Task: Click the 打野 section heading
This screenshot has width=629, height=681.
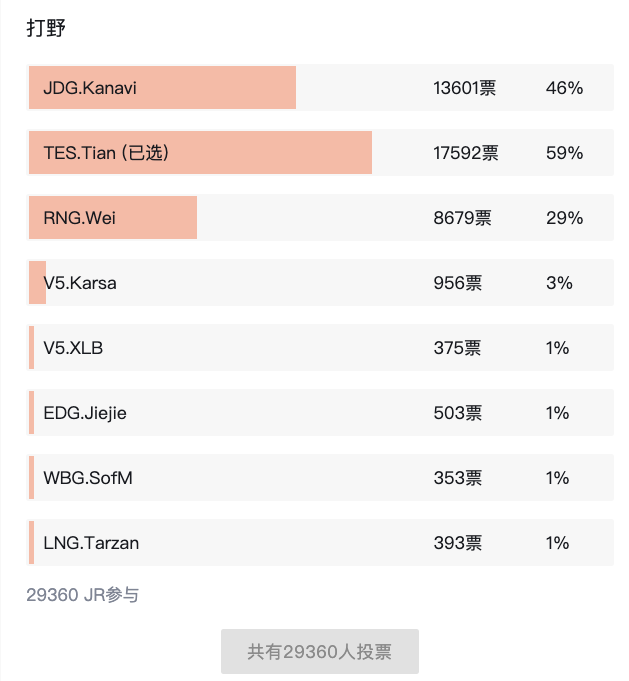Action: coord(46,28)
